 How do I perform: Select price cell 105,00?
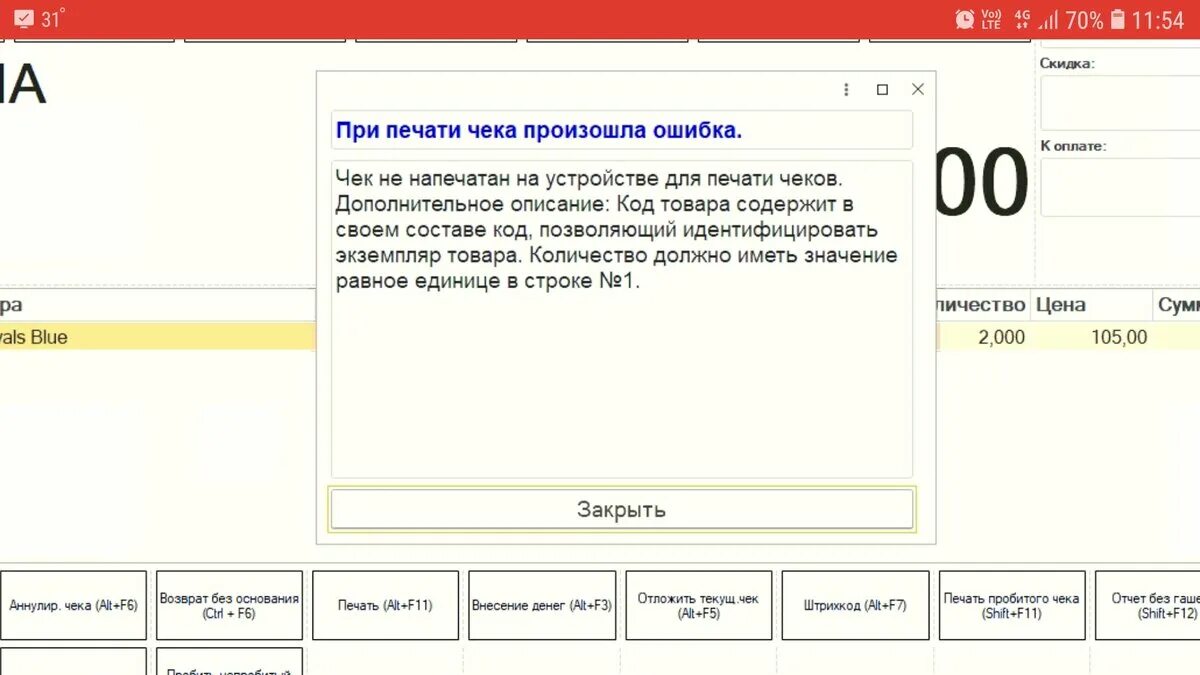coord(1092,337)
